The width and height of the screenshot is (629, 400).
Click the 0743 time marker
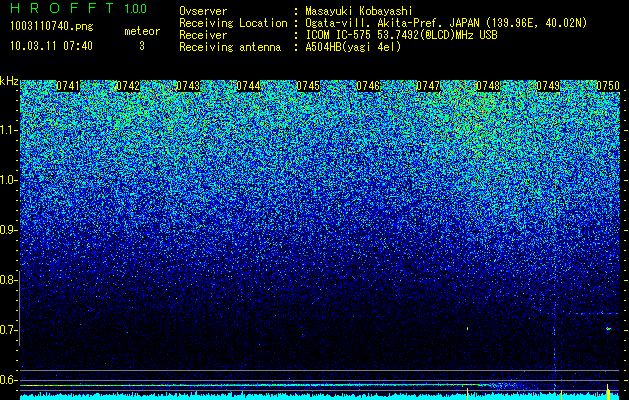click(x=188, y=86)
